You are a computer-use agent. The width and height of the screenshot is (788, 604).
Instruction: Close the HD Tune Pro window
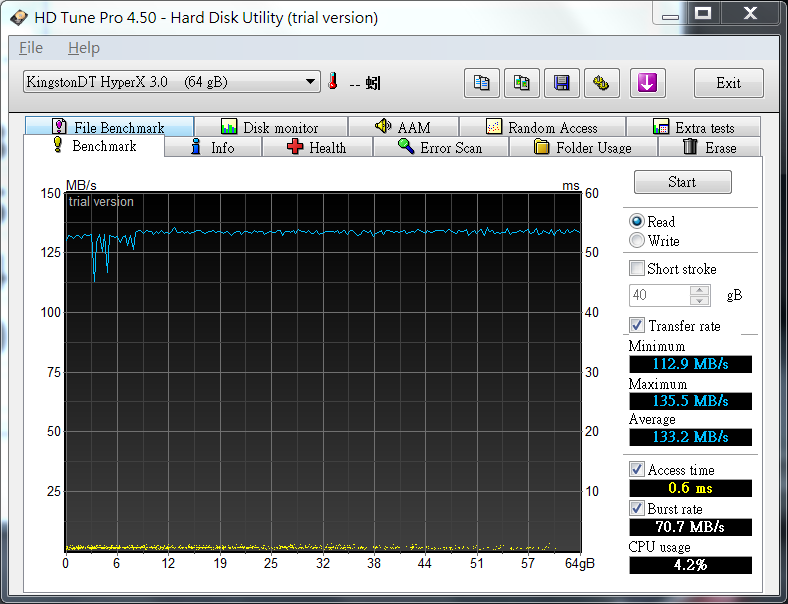pos(750,14)
